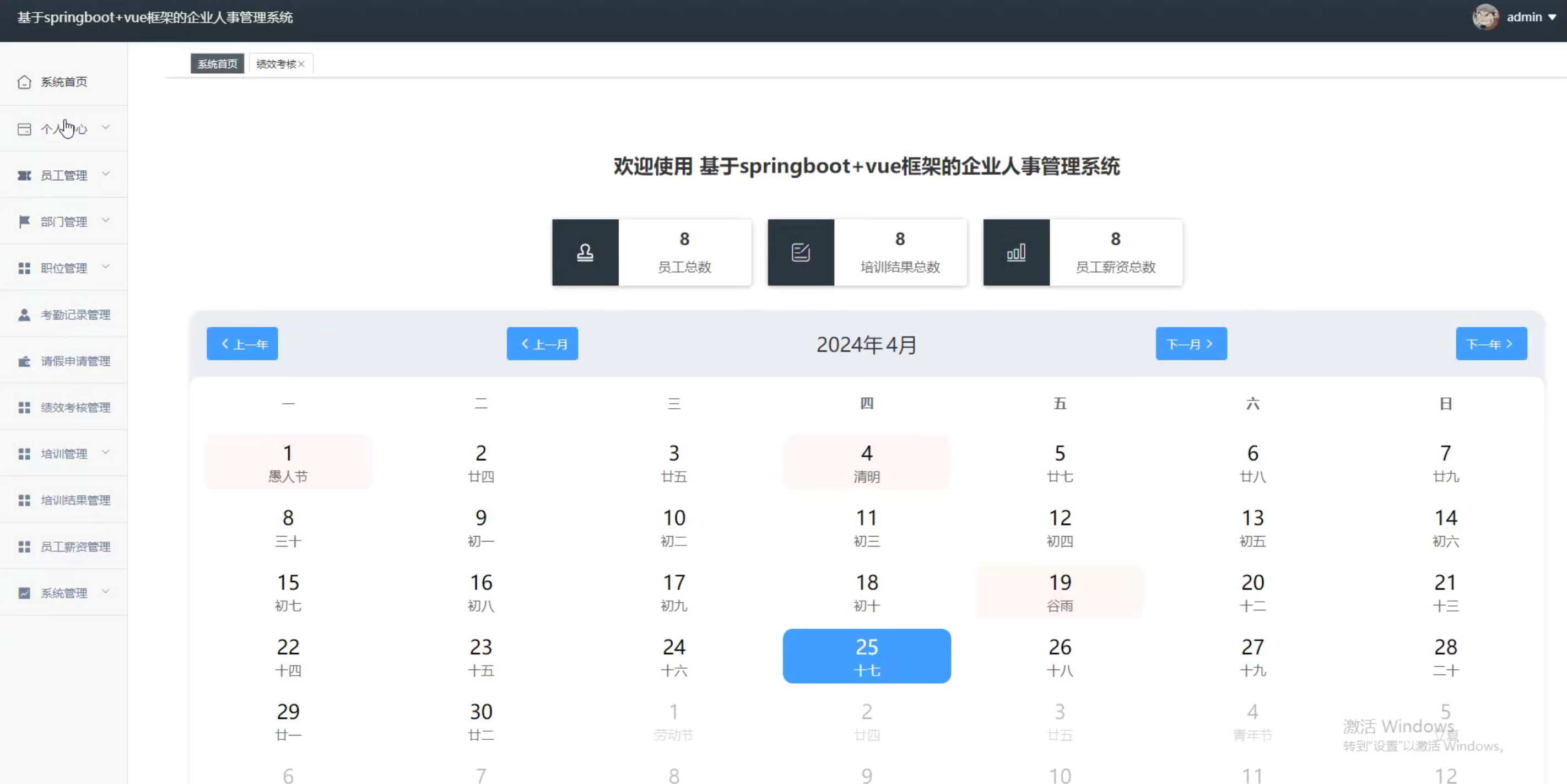Click the 2024年4月 calendar title
Viewport: 1567px width, 784px height.
click(866, 345)
